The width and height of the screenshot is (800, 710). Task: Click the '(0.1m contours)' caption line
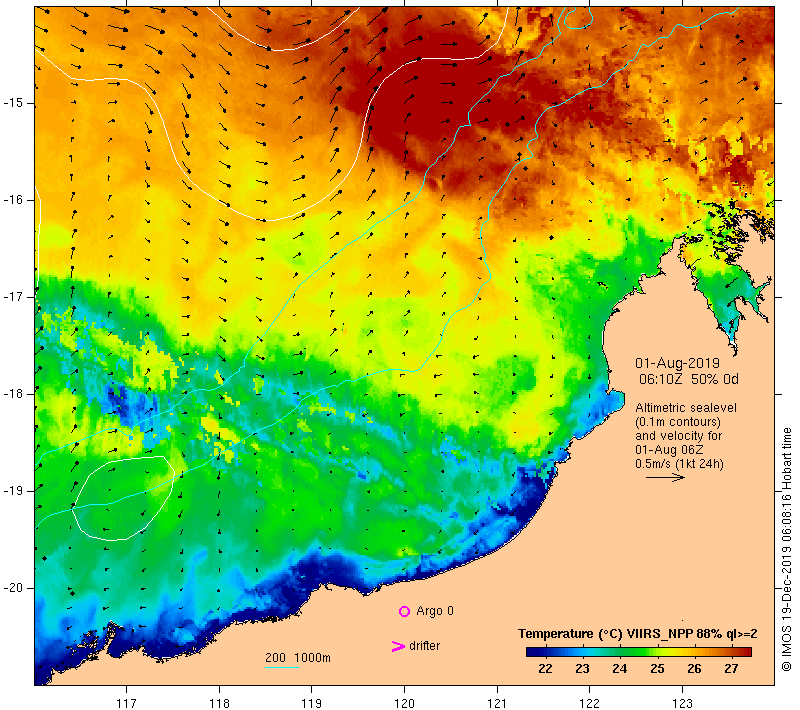[x=678, y=422]
